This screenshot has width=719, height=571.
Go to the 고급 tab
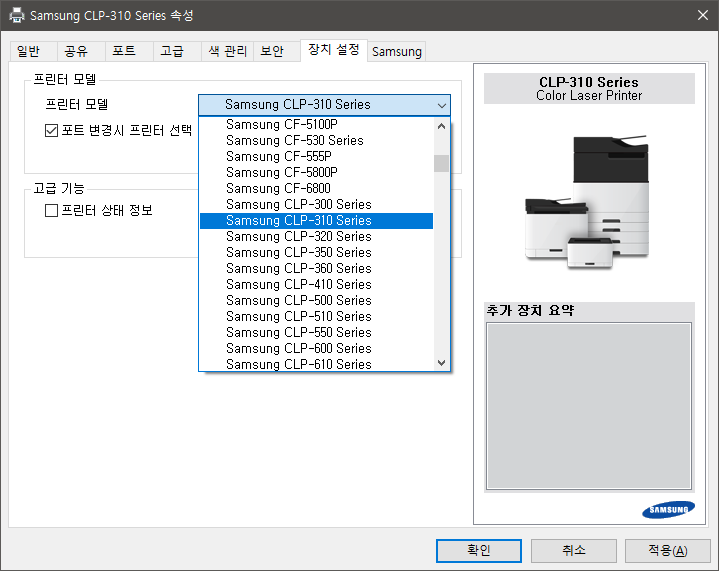[x=177, y=51]
